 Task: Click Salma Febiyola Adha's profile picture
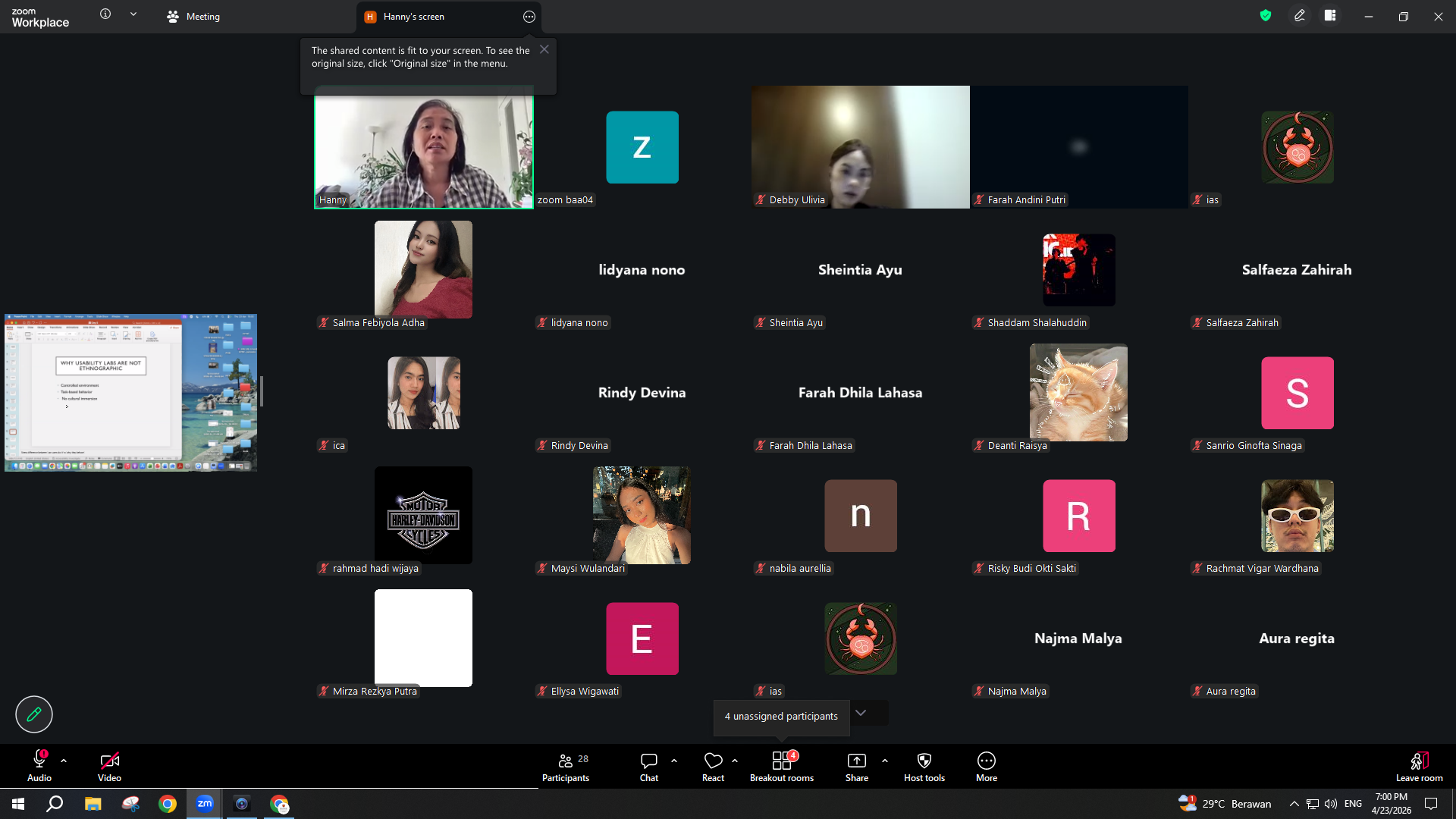(423, 269)
